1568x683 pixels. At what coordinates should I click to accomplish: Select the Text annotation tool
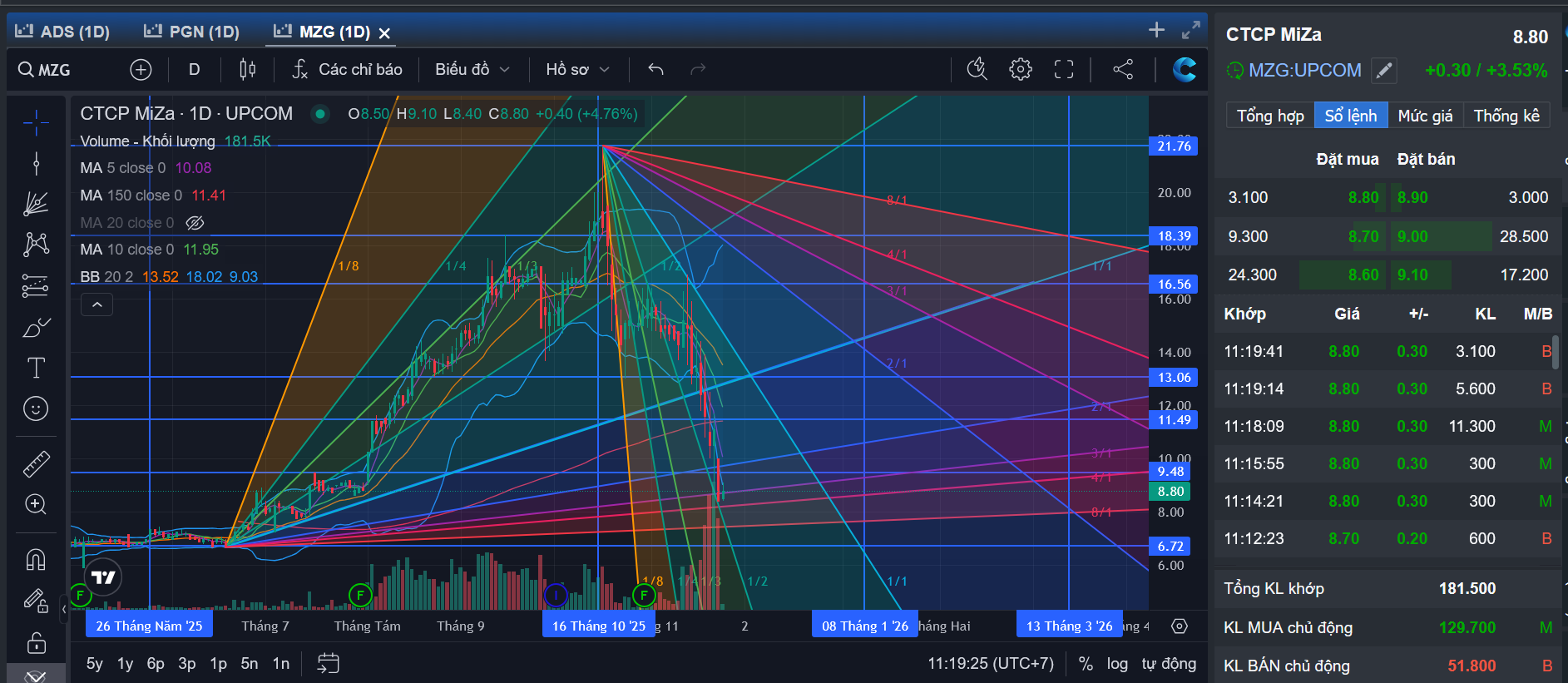[36, 368]
